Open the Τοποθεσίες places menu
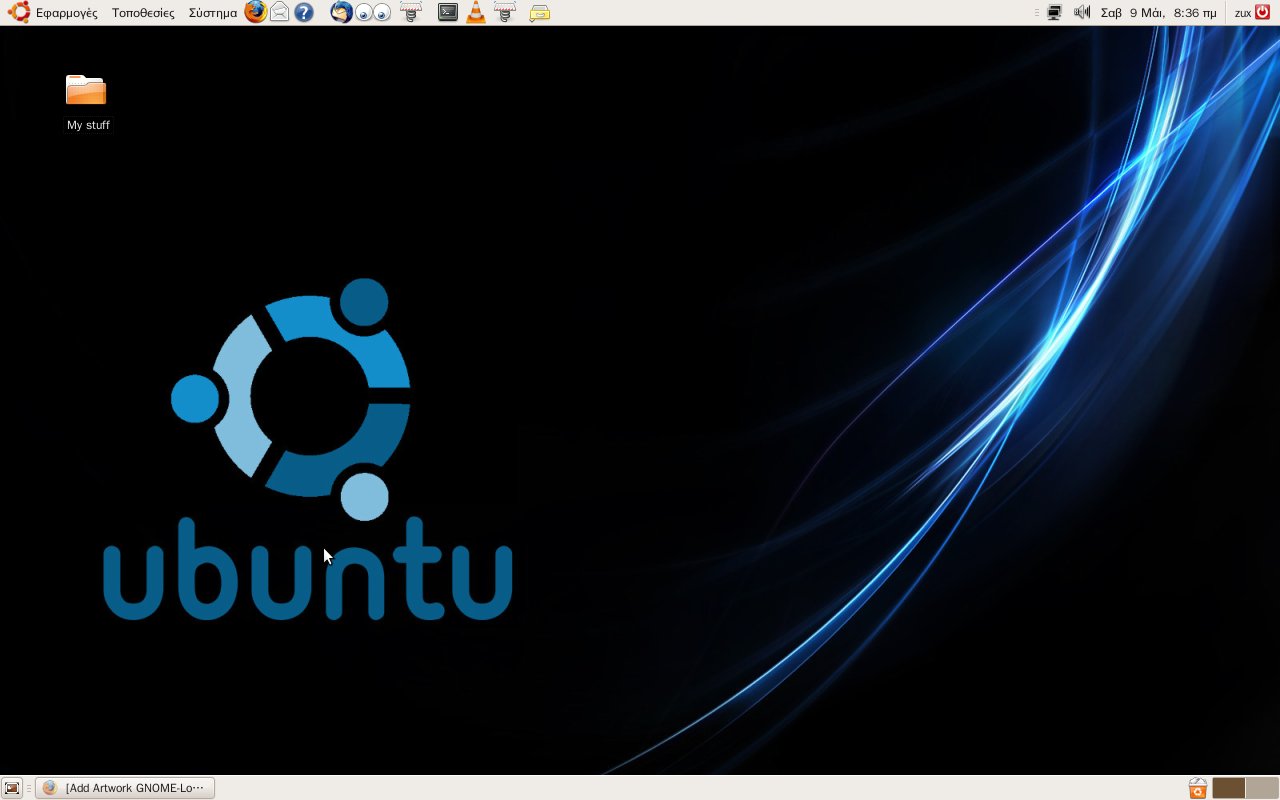Viewport: 1280px width, 800px height. [x=143, y=13]
